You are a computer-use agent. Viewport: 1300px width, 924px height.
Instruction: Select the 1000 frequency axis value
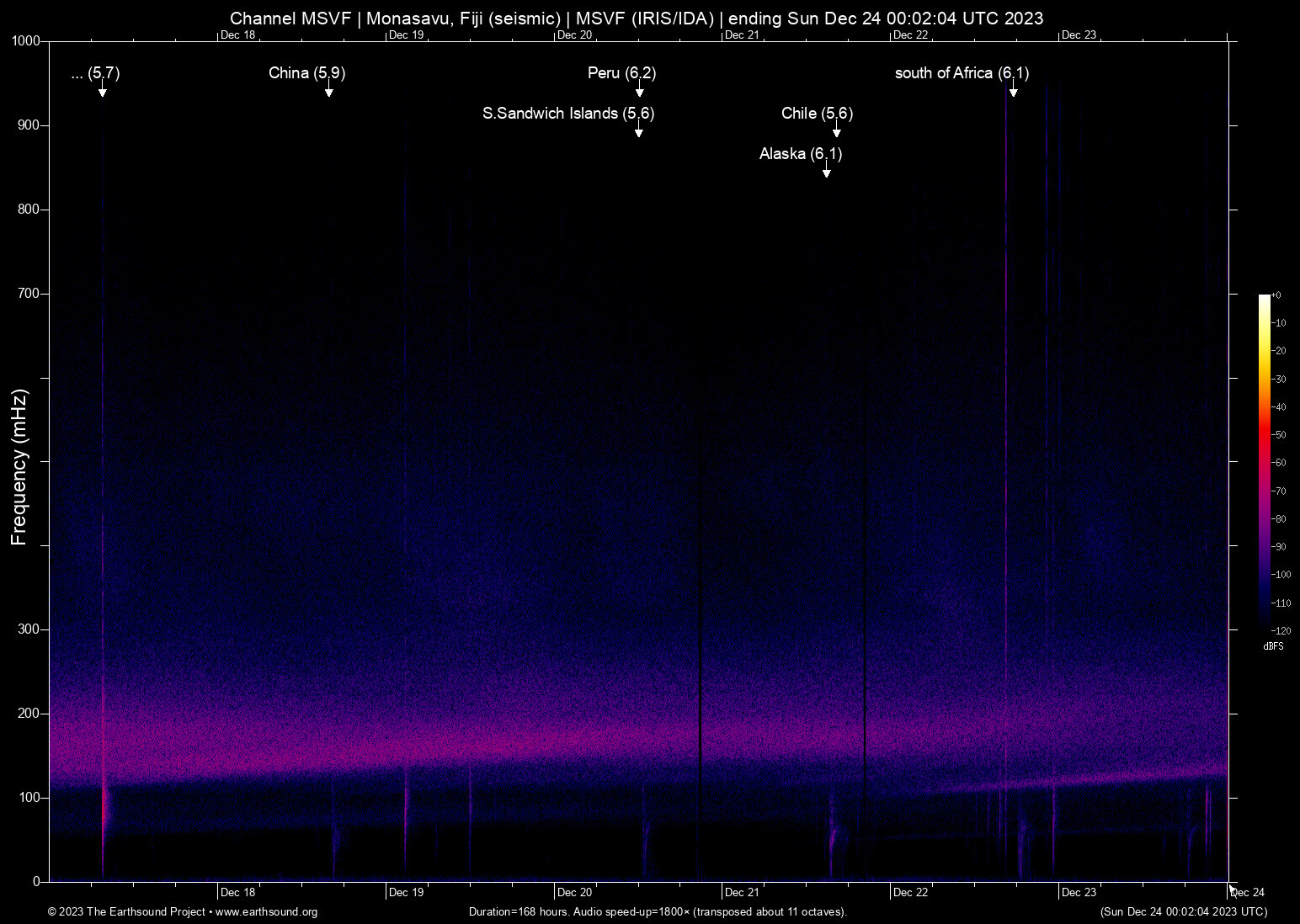click(x=27, y=39)
